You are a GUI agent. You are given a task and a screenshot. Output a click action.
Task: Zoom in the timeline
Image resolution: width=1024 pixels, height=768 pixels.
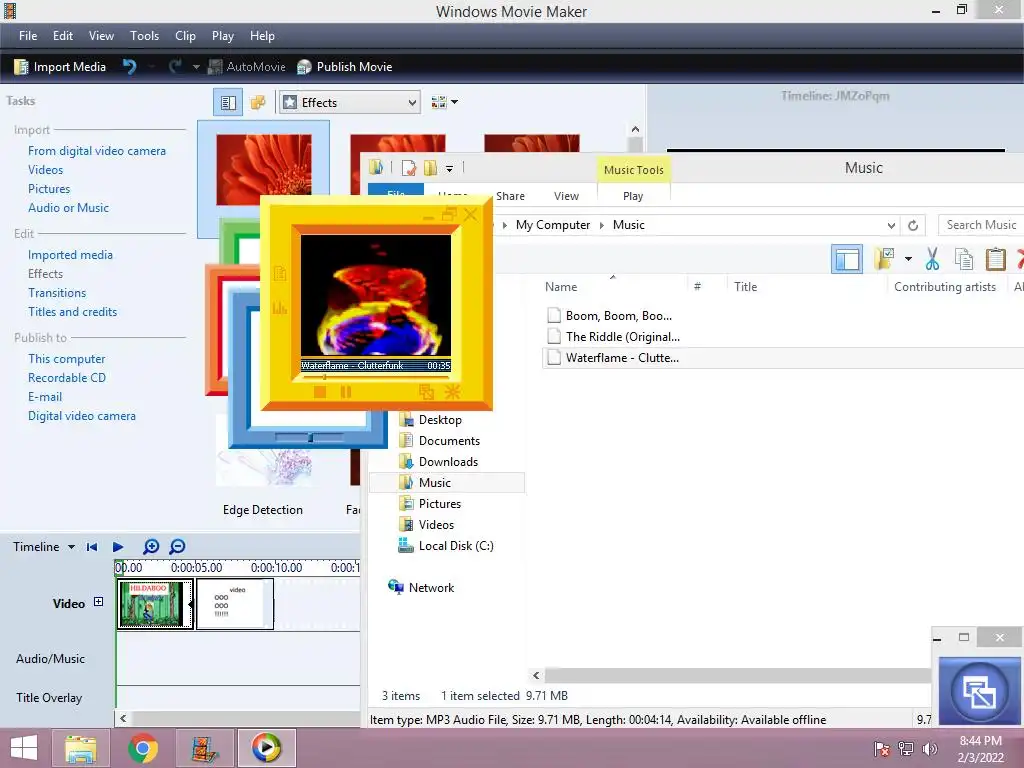click(x=151, y=547)
